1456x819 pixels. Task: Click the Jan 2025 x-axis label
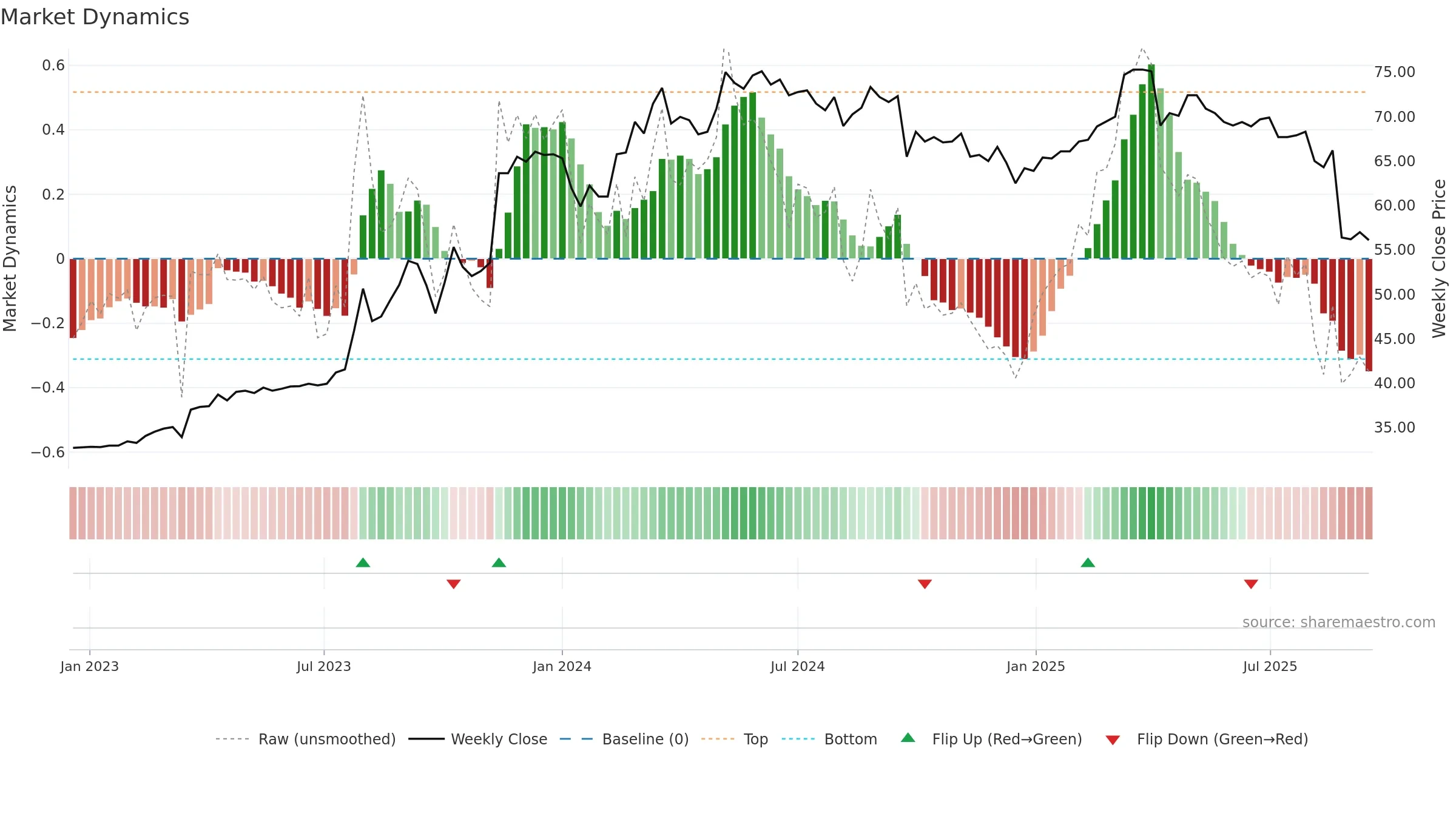[x=1036, y=666]
